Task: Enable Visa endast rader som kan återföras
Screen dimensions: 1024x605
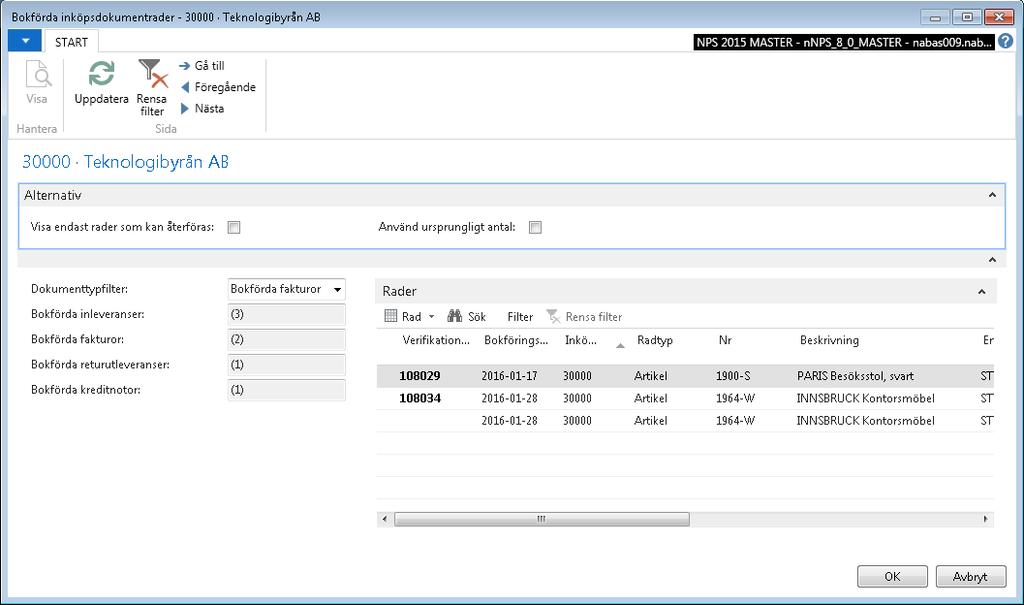Action: [234, 227]
